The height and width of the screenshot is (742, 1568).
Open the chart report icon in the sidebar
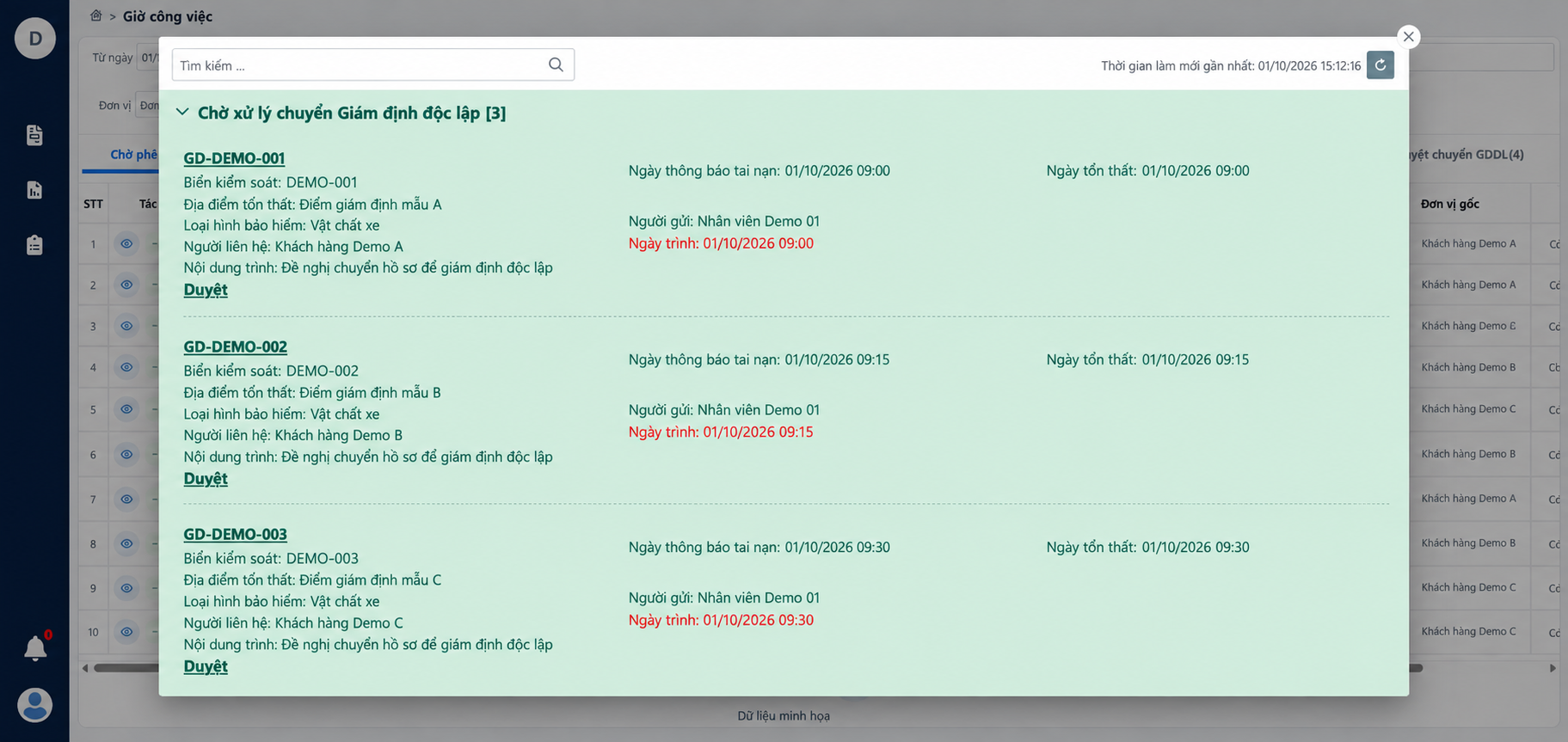pyautogui.click(x=34, y=190)
